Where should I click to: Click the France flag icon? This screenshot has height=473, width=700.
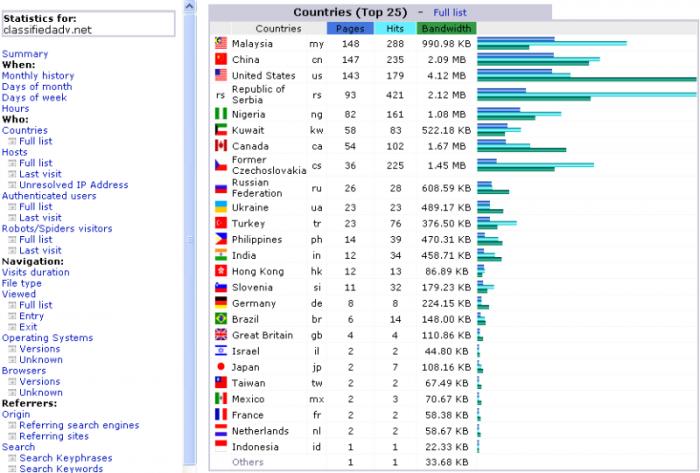tap(221, 415)
